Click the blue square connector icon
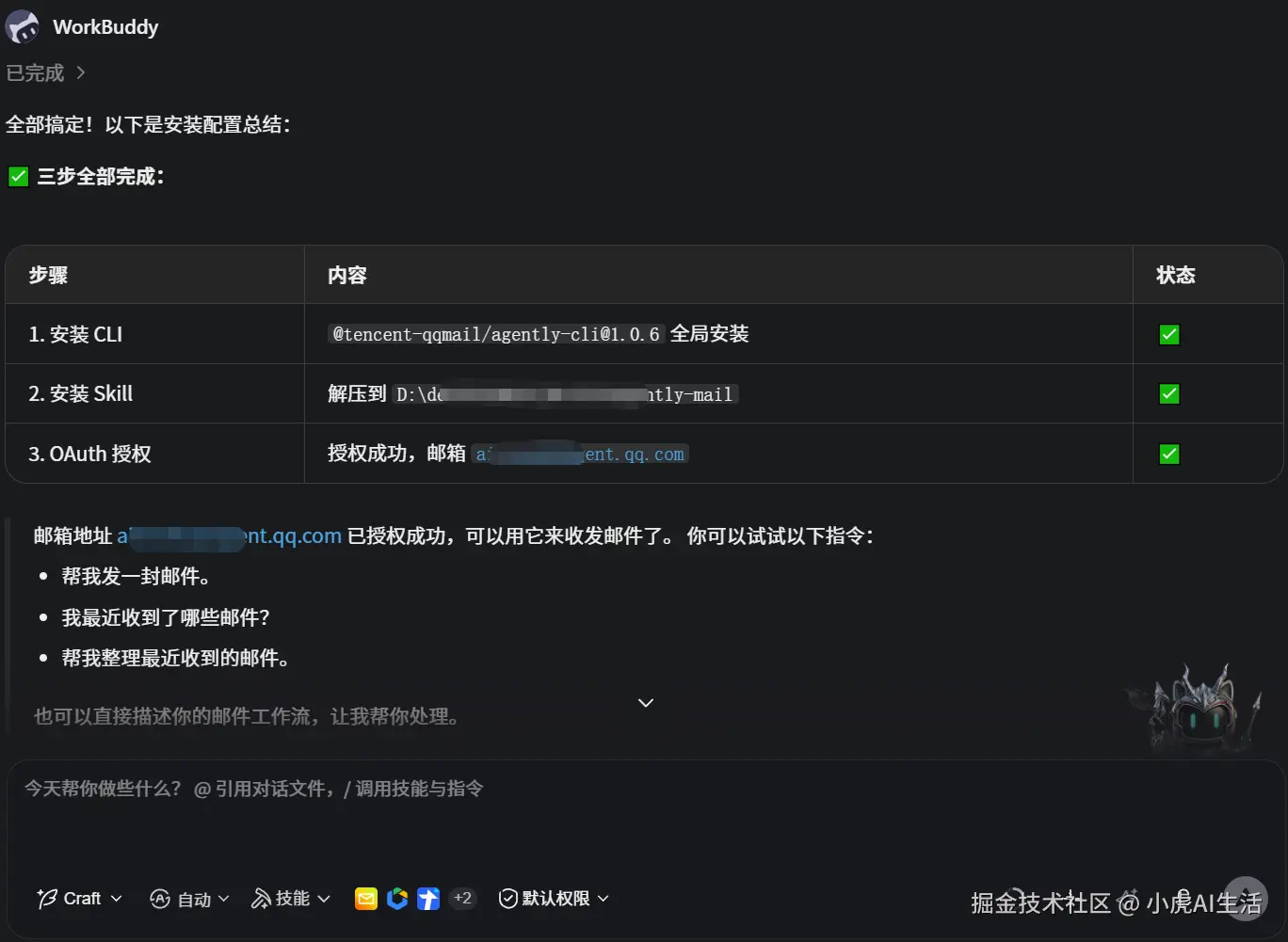 (x=428, y=899)
